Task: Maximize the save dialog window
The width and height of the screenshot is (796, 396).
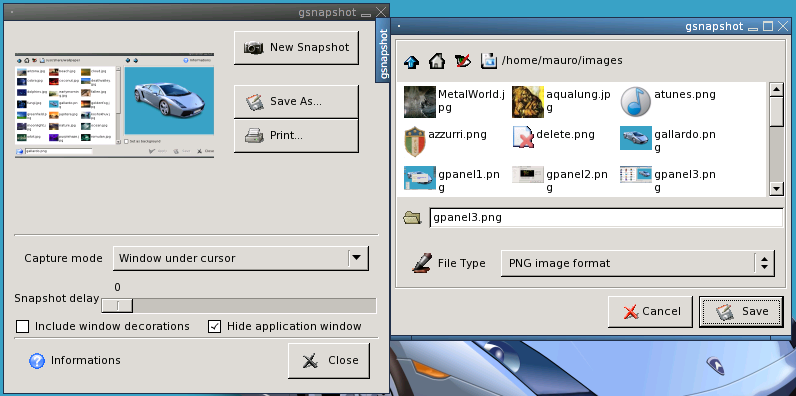Action: point(768,26)
